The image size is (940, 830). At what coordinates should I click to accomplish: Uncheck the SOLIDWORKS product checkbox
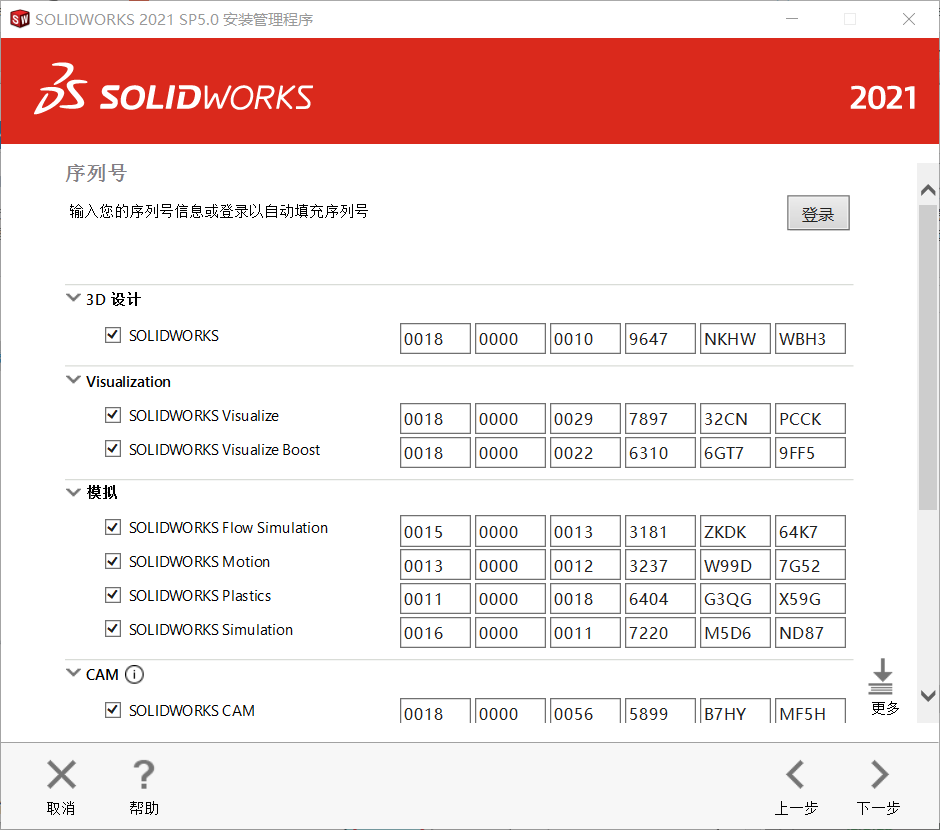(x=113, y=335)
